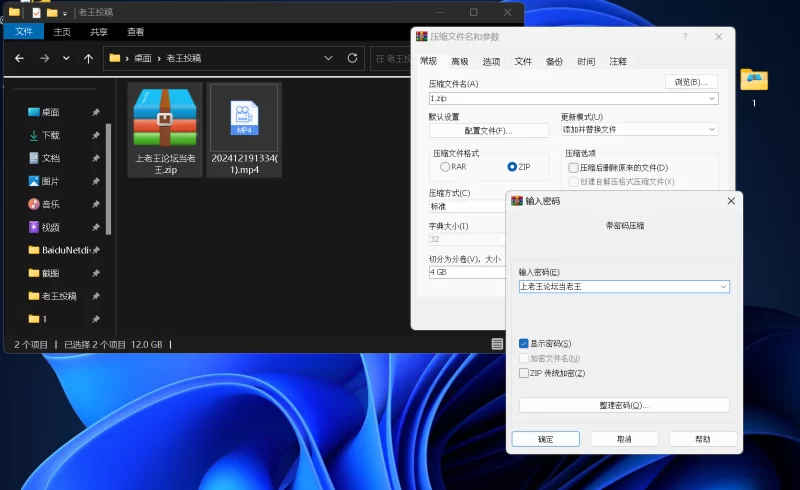Click the 4 GB split volume field
800x490 pixels.
point(467,272)
